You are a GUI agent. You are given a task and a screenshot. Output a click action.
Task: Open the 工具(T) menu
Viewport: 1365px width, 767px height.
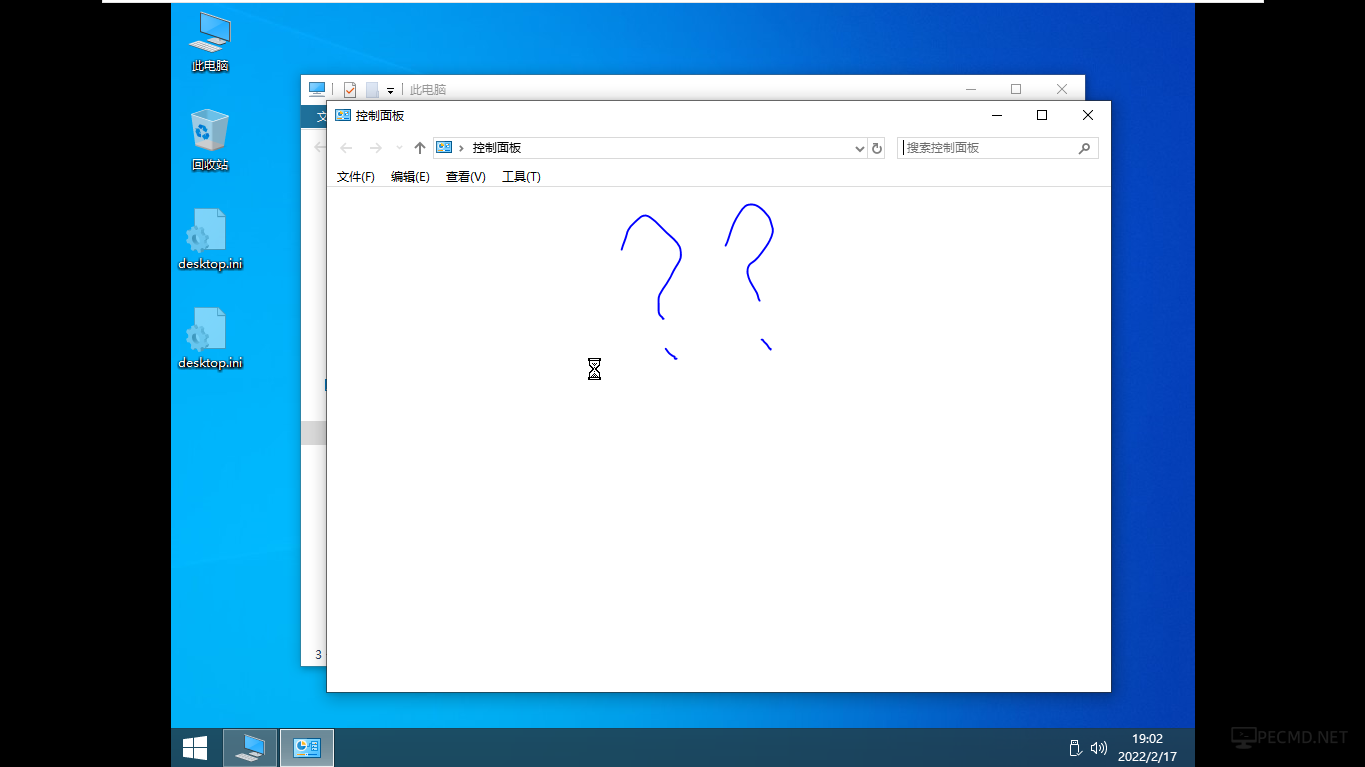(x=521, y=177)
